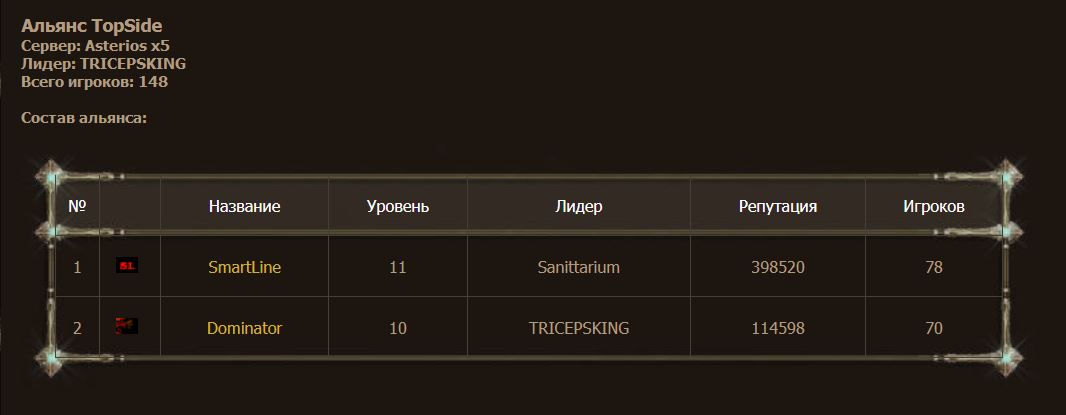Click the Репутация column header

778,207
